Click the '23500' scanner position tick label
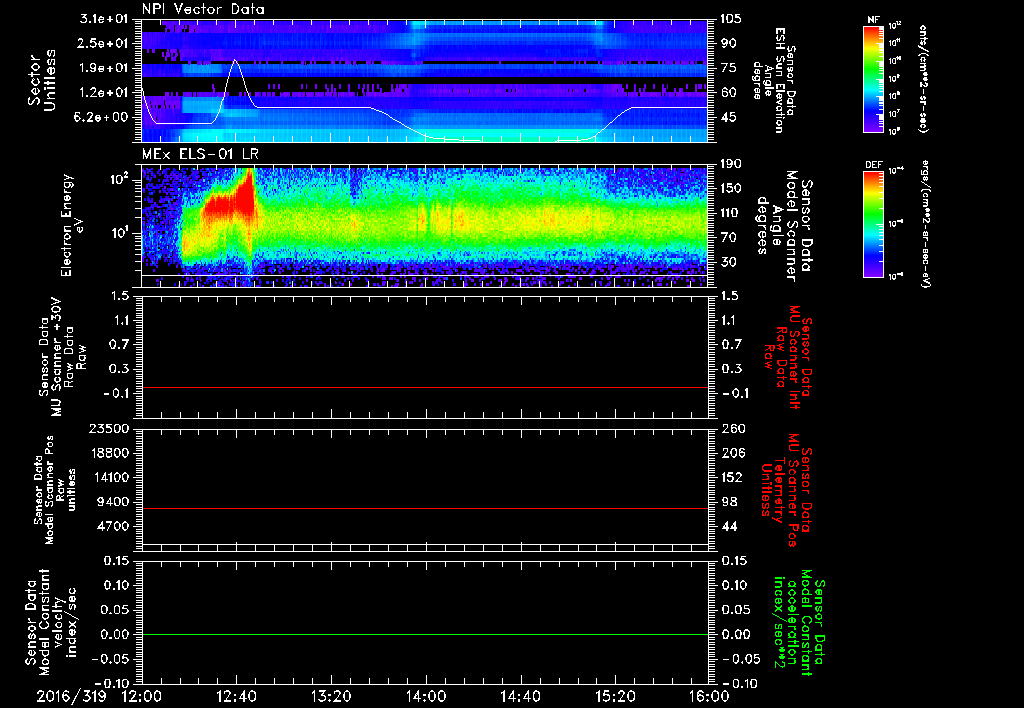 pyautogui.click(x=110, y=429)
